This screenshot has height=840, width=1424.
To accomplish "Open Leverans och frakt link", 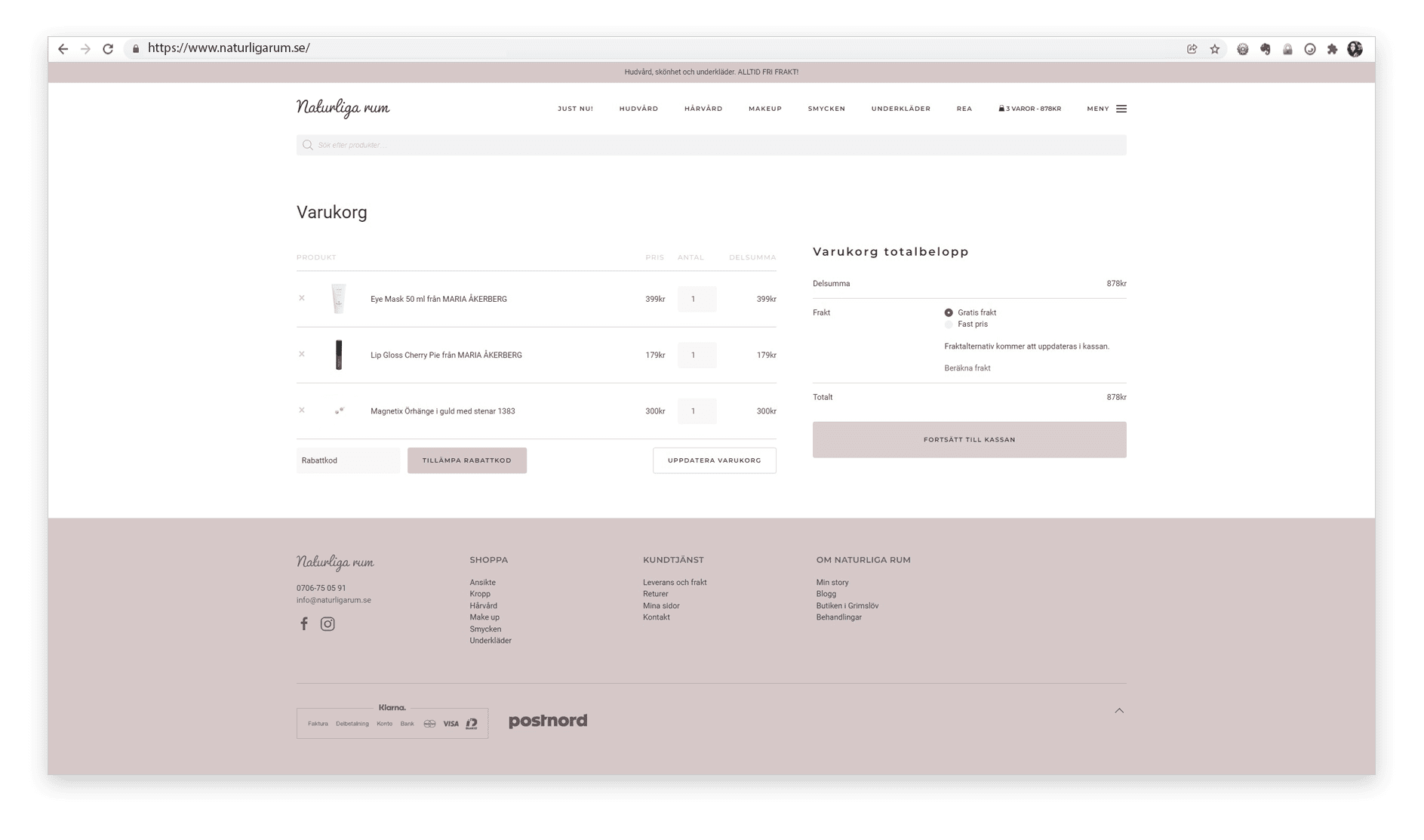I will (675, 583).
